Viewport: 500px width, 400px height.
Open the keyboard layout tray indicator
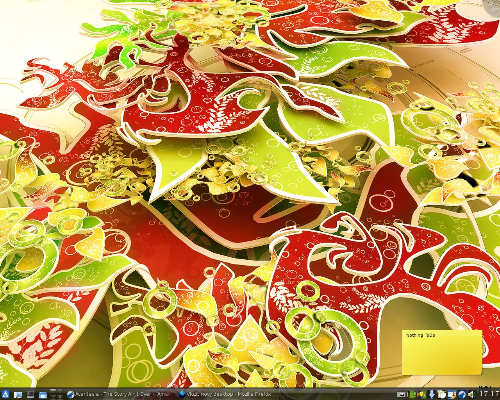tap(401, 394)
